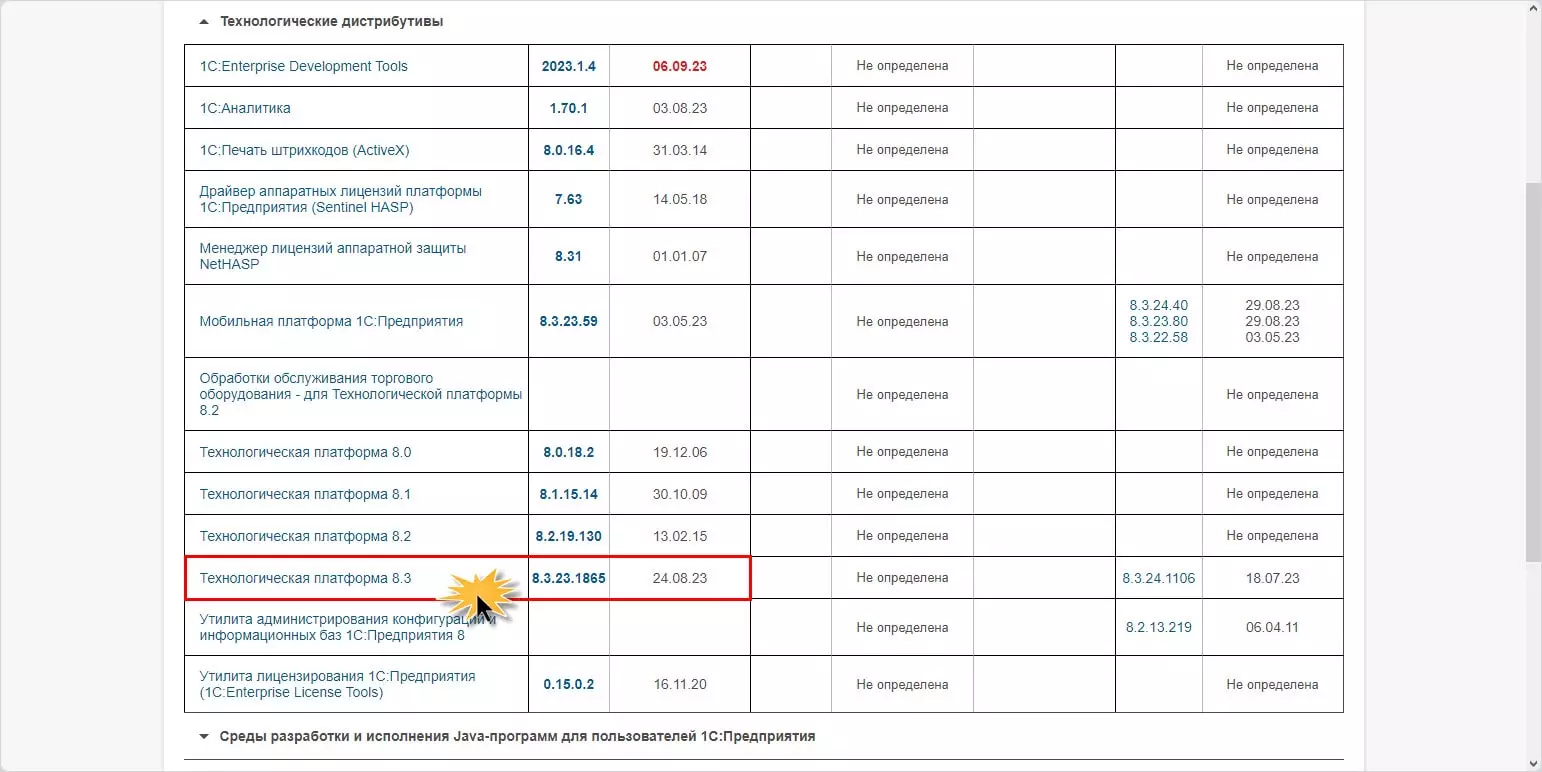
Task: Open test version 8.3.24.1106 link
Action: (x=1159, y=578)
